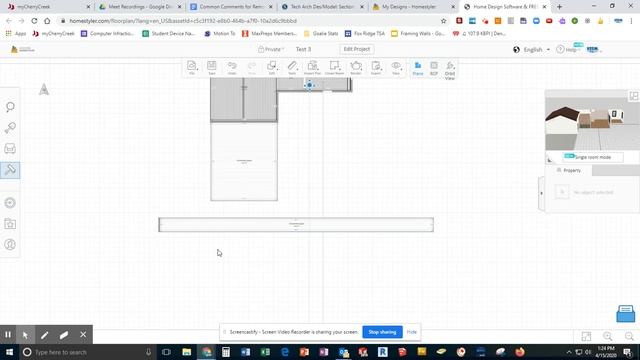Zoom out the canvas with minus magnifier
Screen dimensions: 640x360
(x=629, y=336)
